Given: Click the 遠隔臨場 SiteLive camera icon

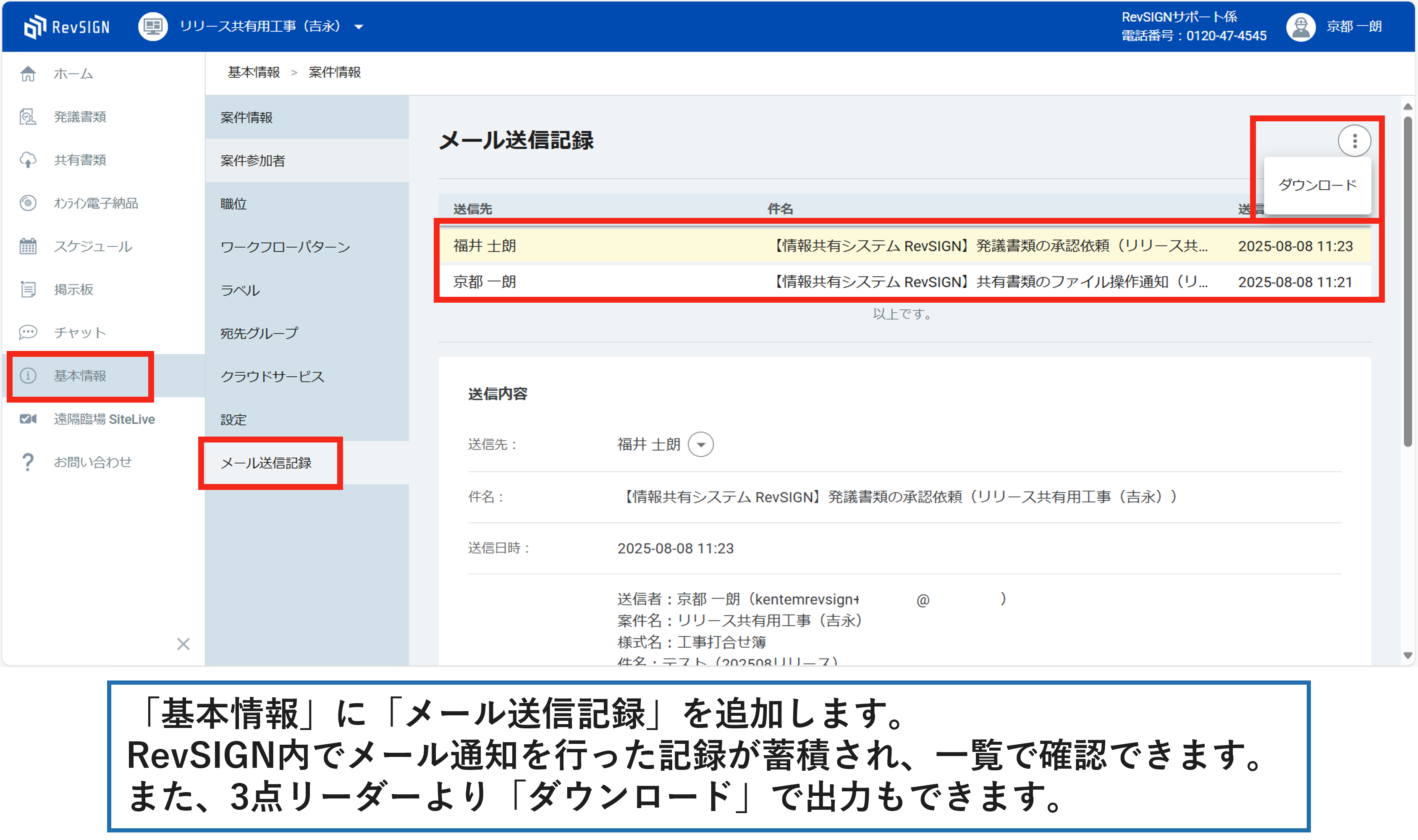Looking at the screenshot, I should (28, 419).
